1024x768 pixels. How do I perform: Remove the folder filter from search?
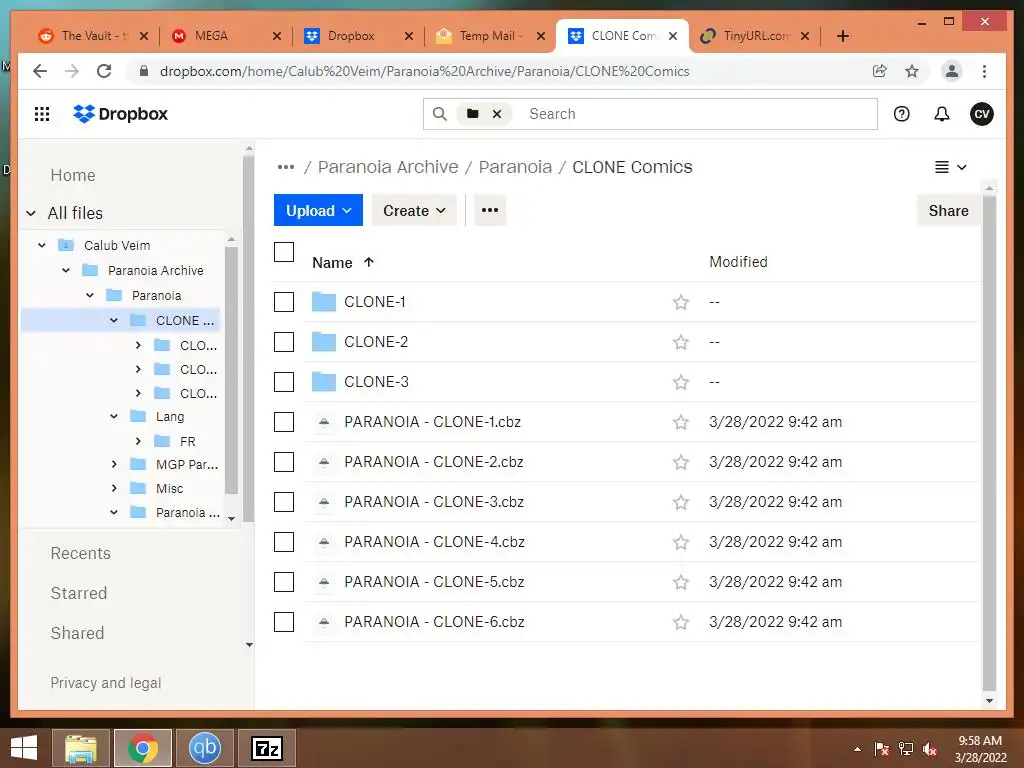click(x=496, y=114)
